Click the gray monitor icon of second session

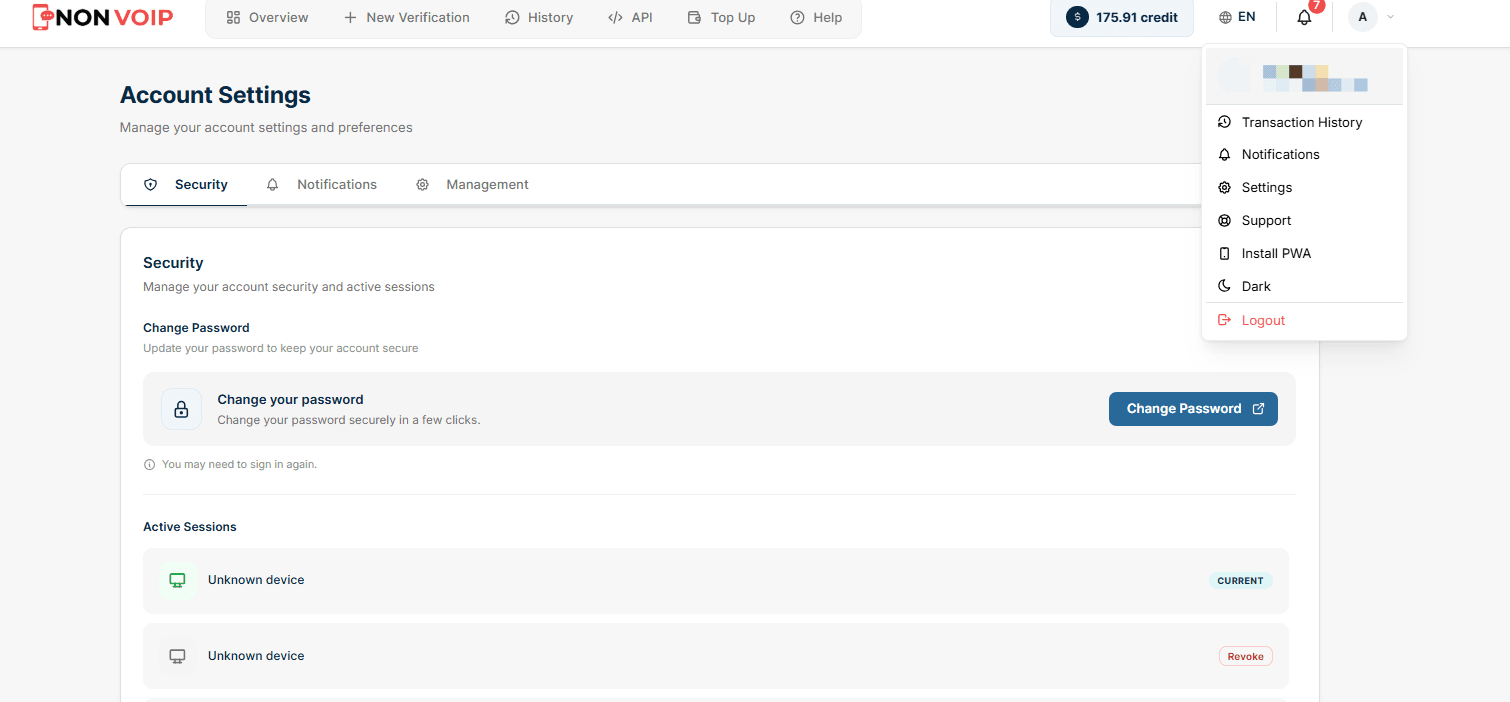(177, 656)
